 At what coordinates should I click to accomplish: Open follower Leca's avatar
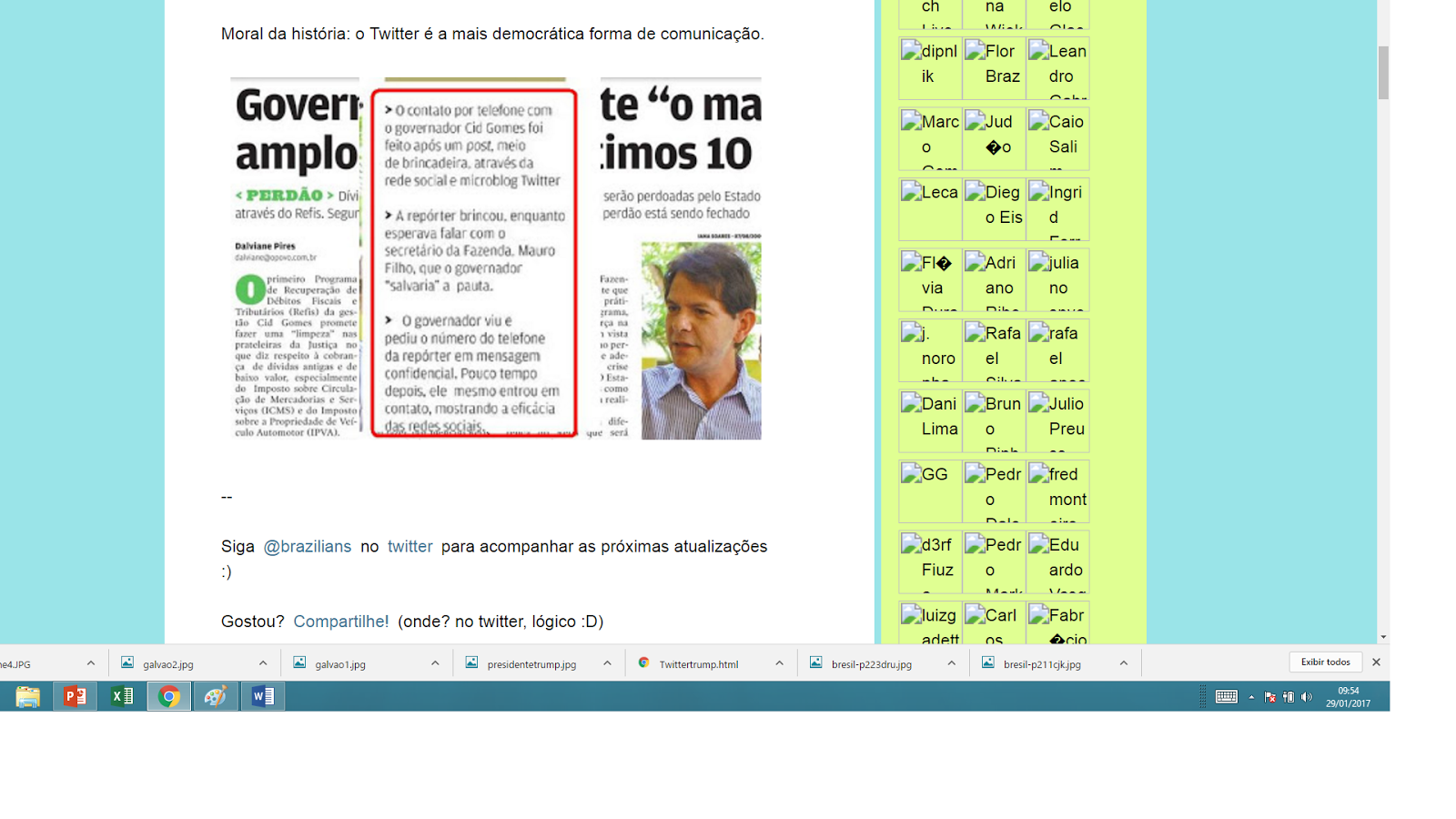[x=930, y=209]
